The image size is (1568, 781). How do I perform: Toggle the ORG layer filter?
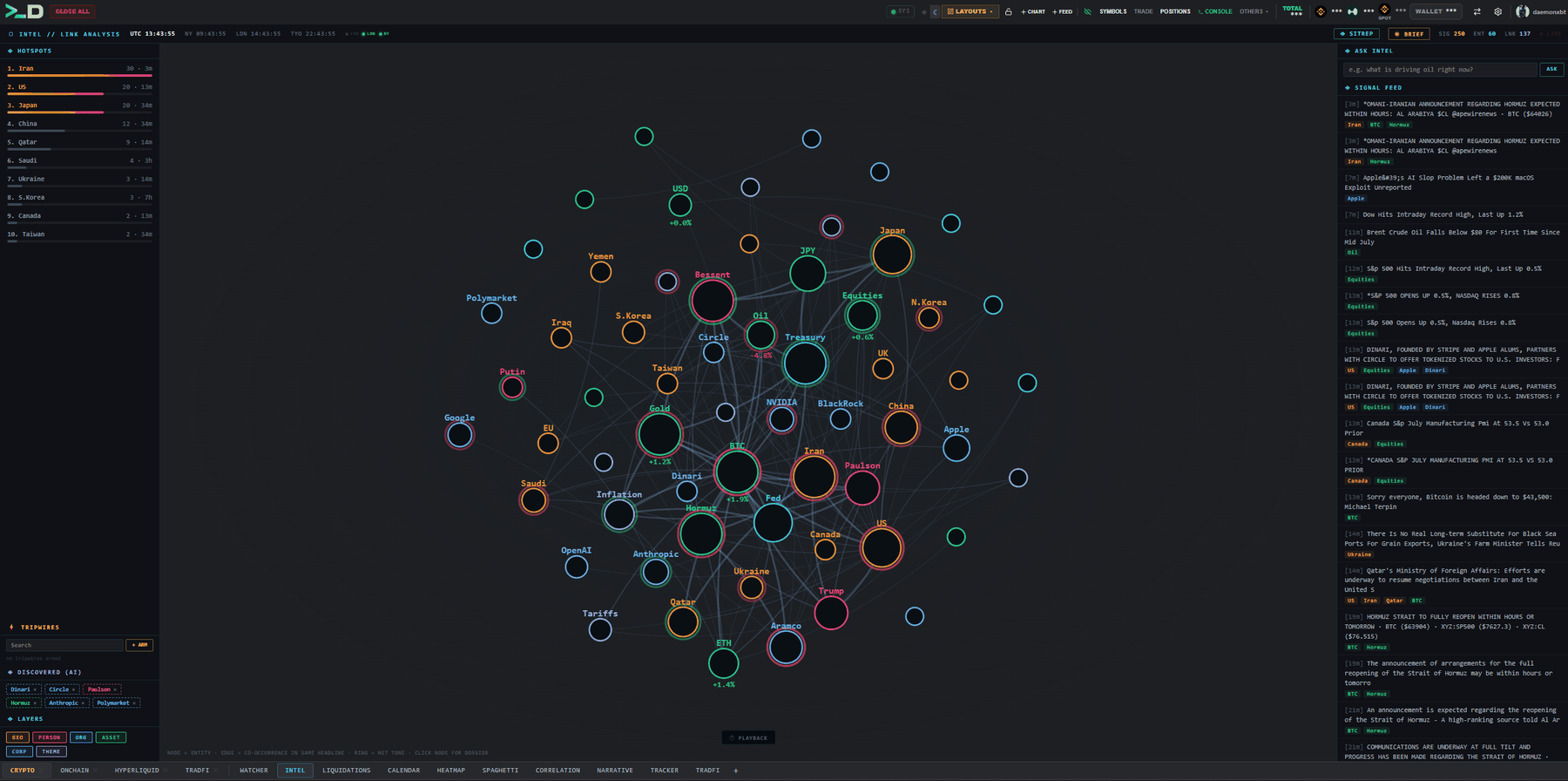[x=81, y=737]
